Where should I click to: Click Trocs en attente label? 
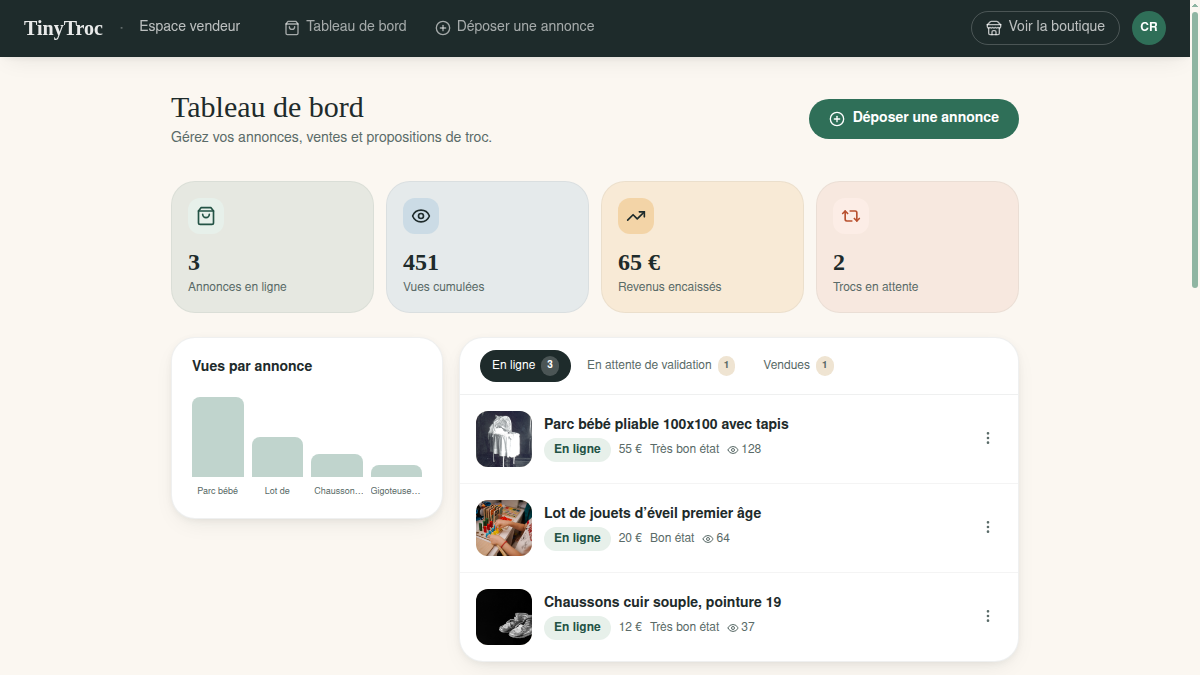(876, 287)
